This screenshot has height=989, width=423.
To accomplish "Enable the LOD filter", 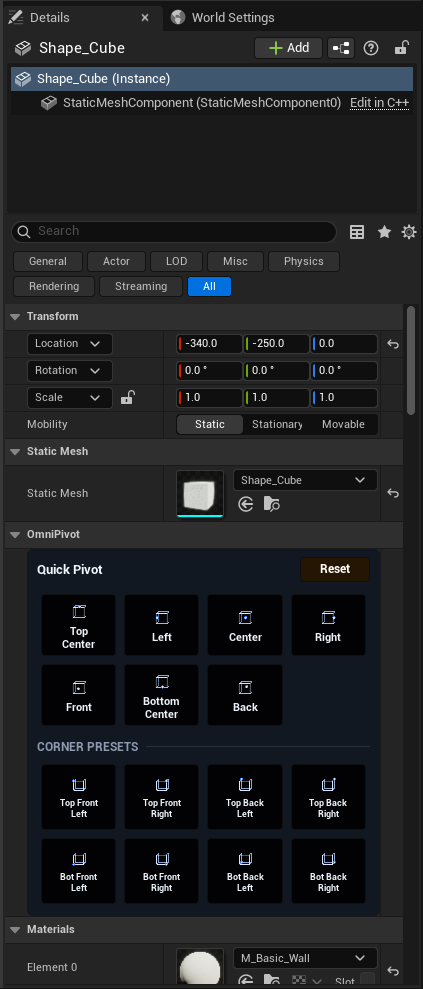I will (x=177, y=261).
